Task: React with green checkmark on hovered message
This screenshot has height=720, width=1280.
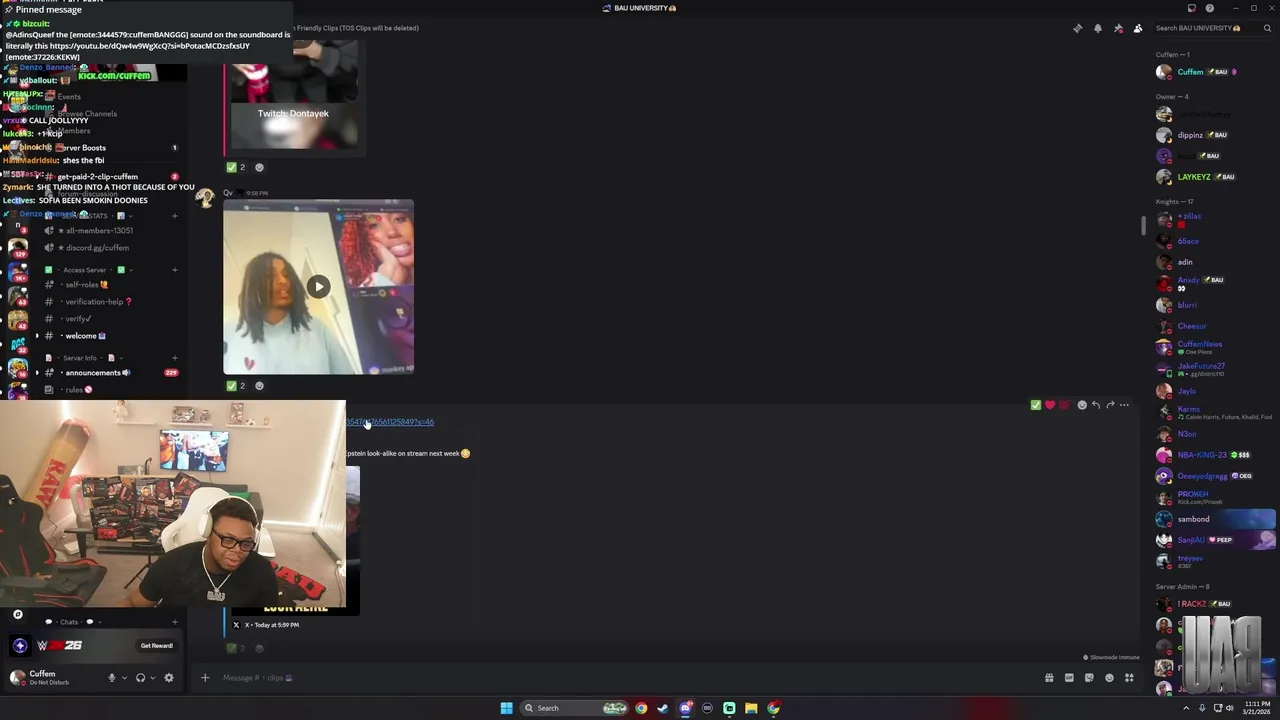Action: (x=1035, y=405)
